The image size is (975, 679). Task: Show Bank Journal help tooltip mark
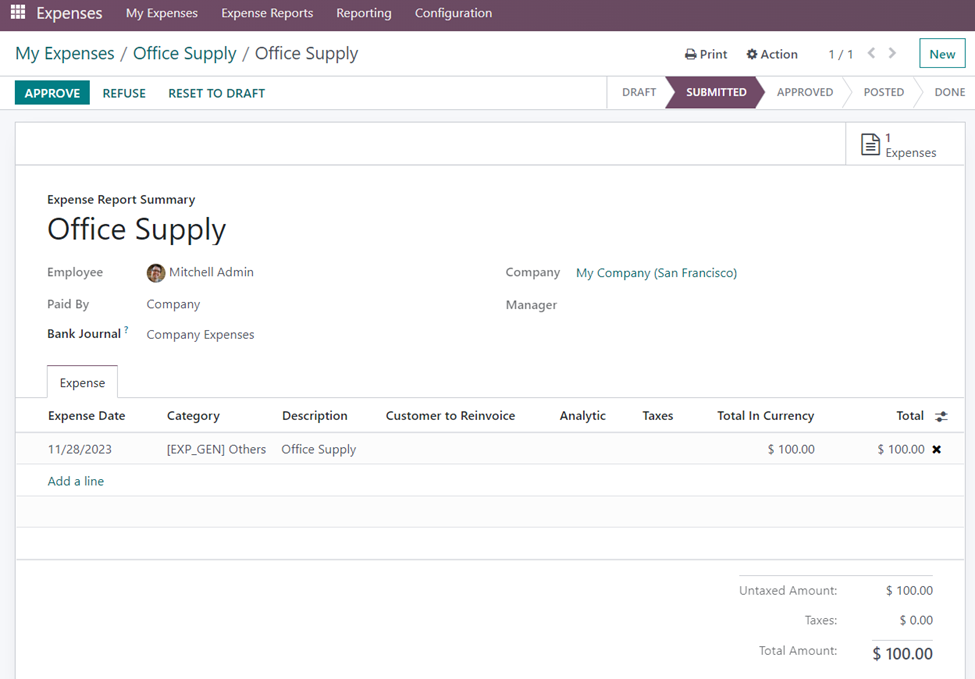click(x=126, y=330)
